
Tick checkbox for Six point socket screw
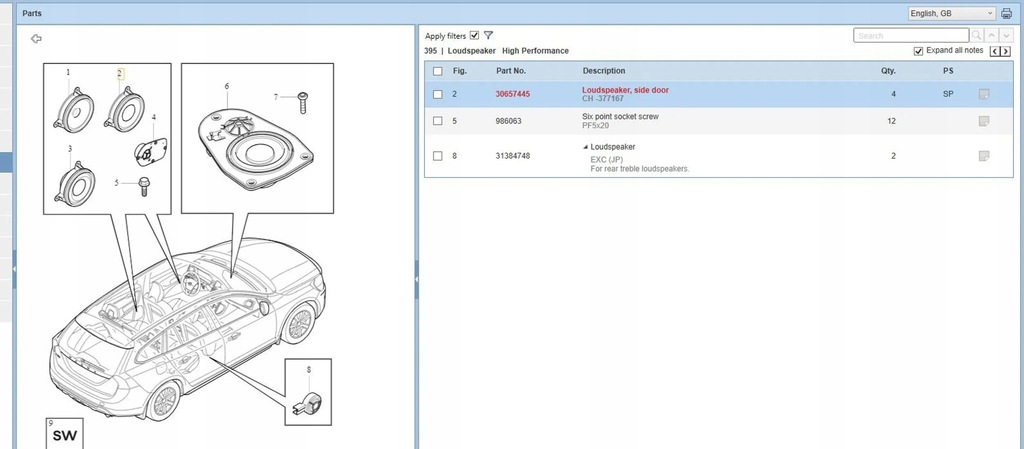point(438,121)
